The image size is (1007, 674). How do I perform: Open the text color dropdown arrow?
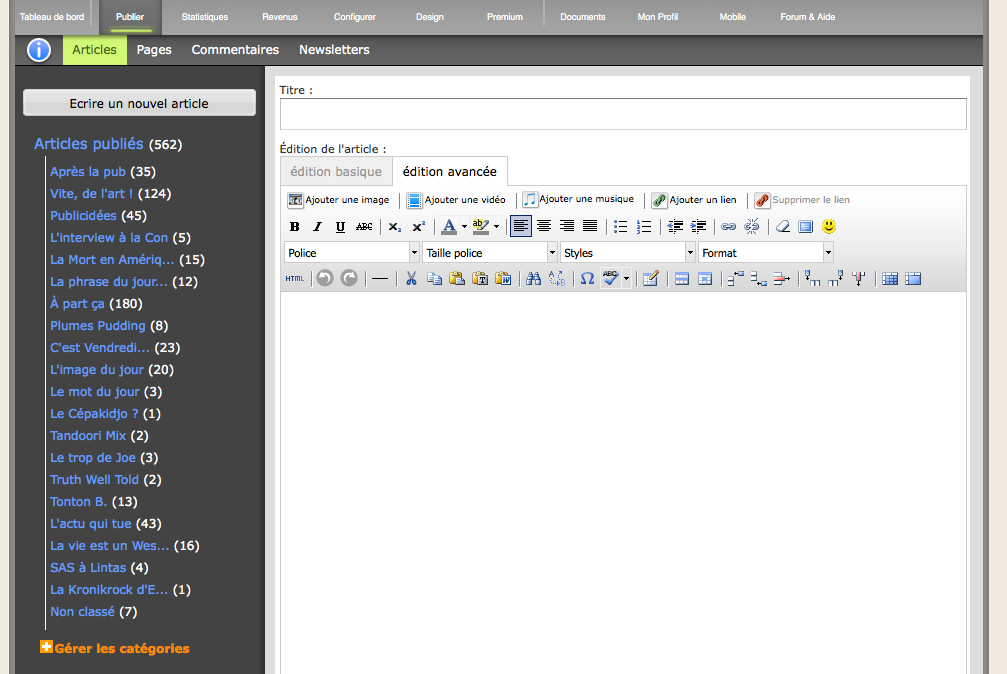[464, 226]
